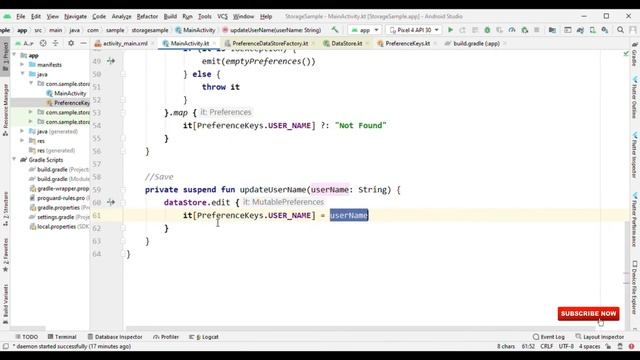Open the Terminal tool window
This screenshot has height=360, width=640.
click(62, 337)
